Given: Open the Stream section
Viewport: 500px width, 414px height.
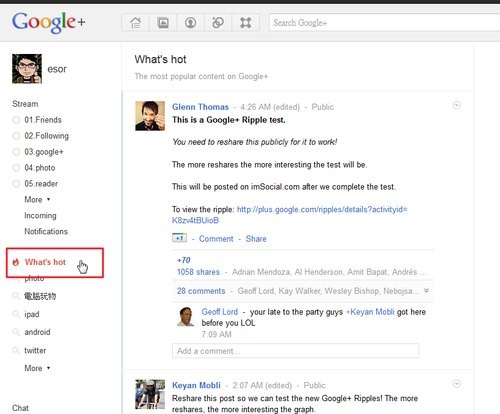Looking at the screenshot, I should [x=25, y=104].
